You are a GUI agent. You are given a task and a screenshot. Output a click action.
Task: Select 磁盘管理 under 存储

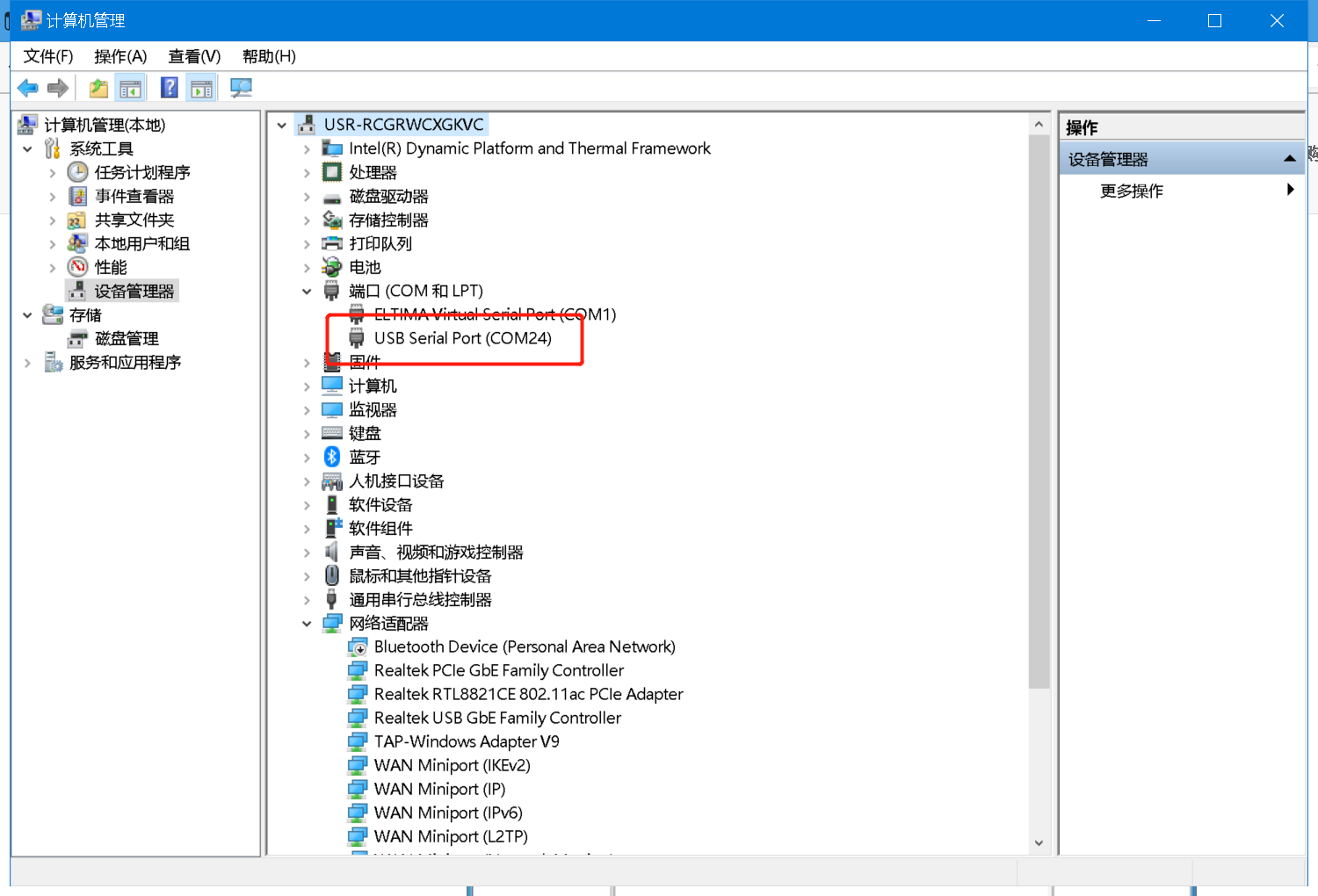tap(127, 339)
